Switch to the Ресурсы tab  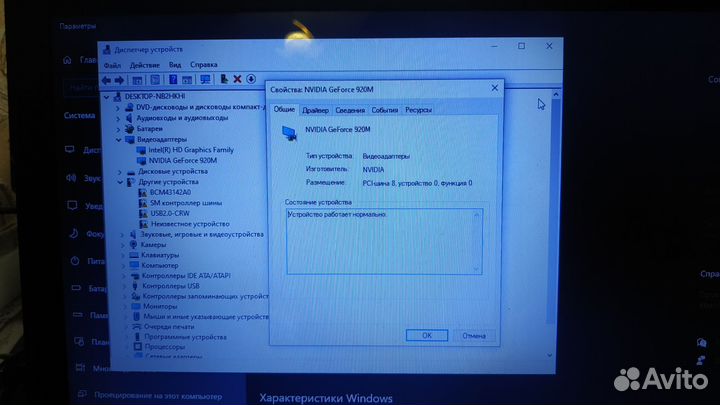tap(418, 110)
